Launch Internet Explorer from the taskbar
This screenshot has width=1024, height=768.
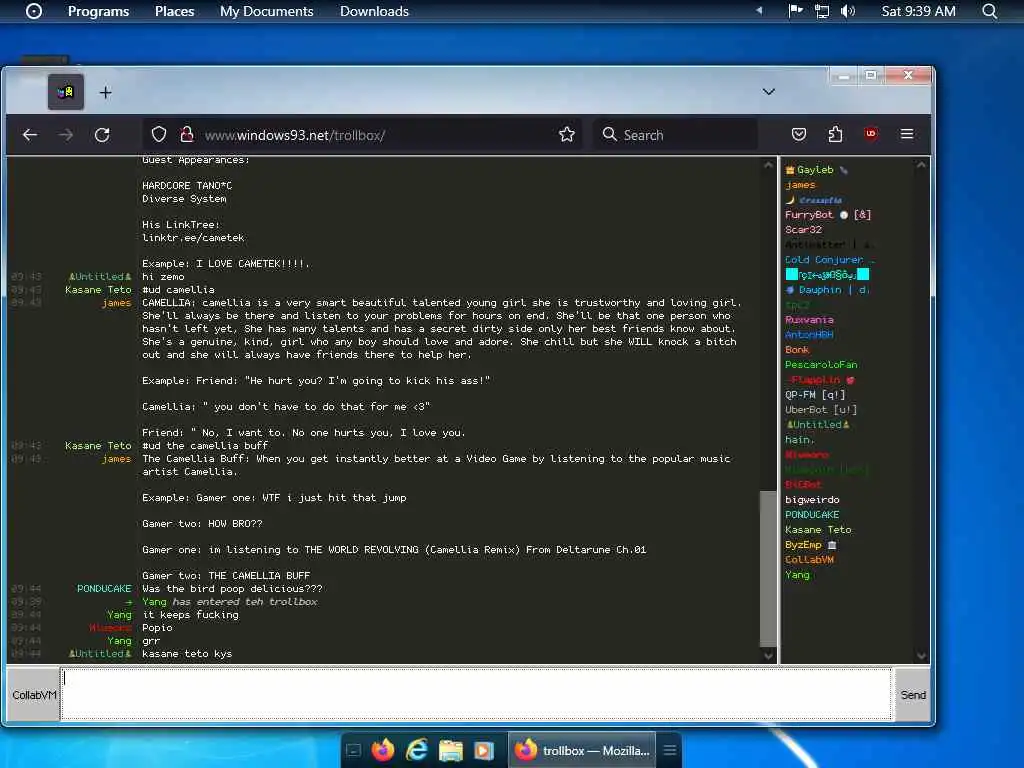[417, 750]
